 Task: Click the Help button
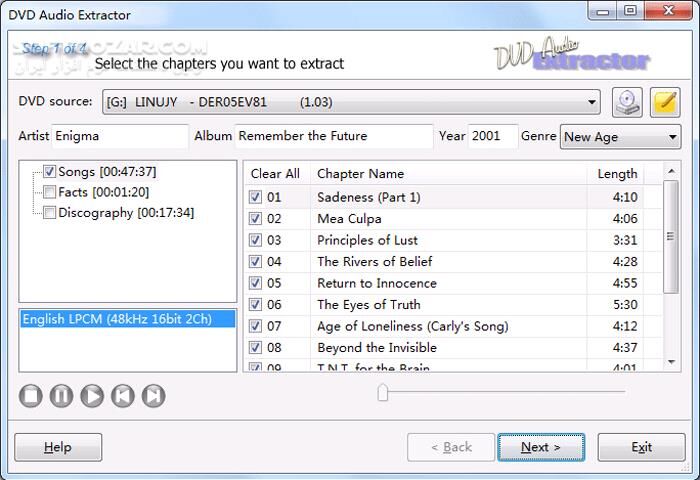(58, 447)
